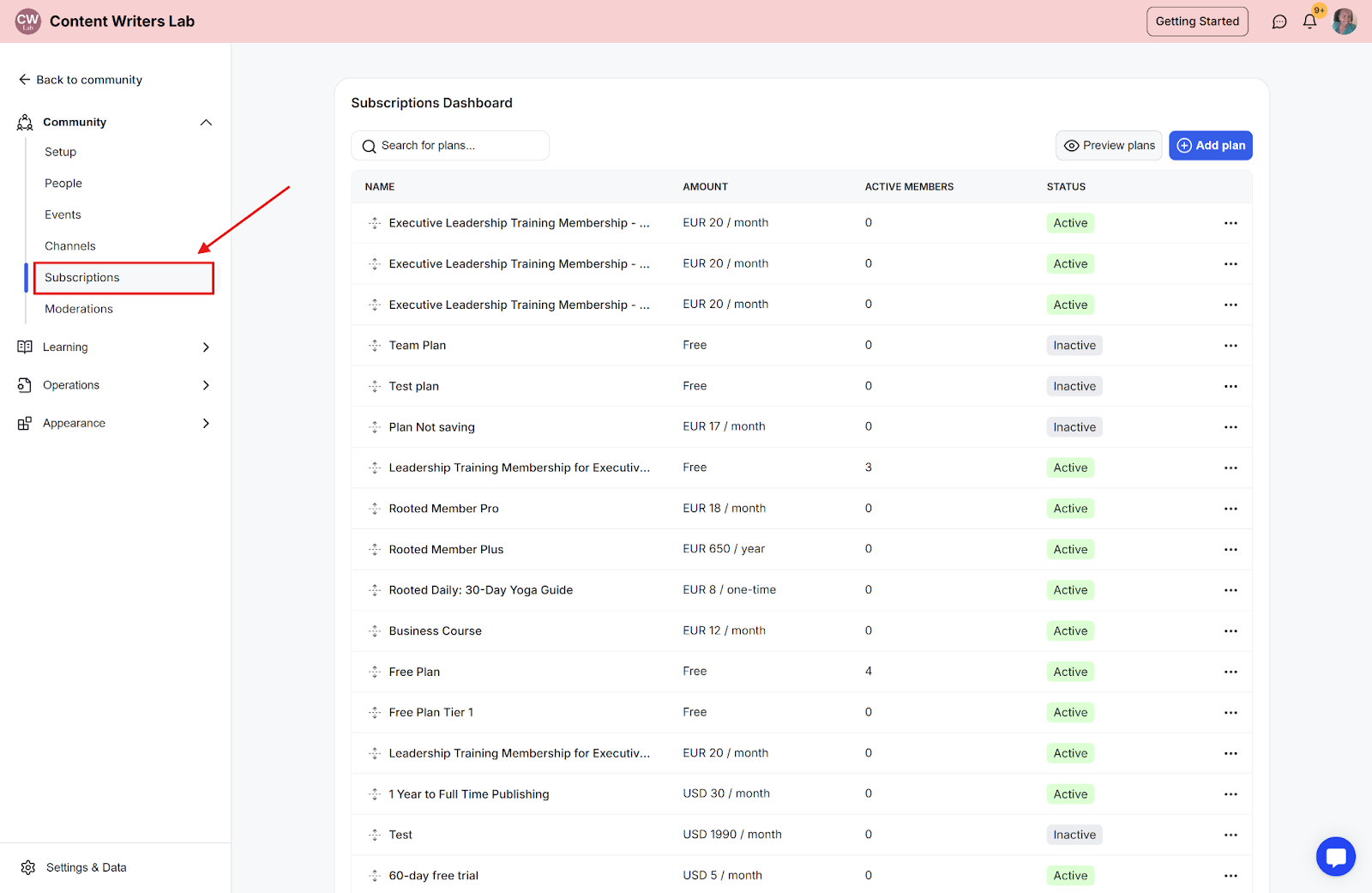Open the notifications bell icon

tap(1309, 21)
